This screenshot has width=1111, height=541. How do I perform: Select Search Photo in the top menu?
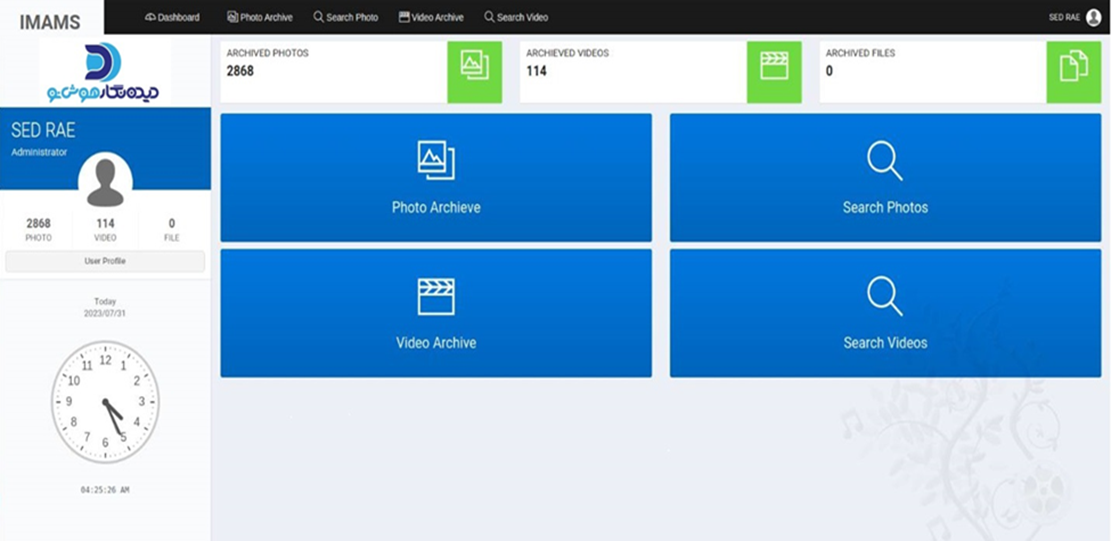(x=346, y=17)
